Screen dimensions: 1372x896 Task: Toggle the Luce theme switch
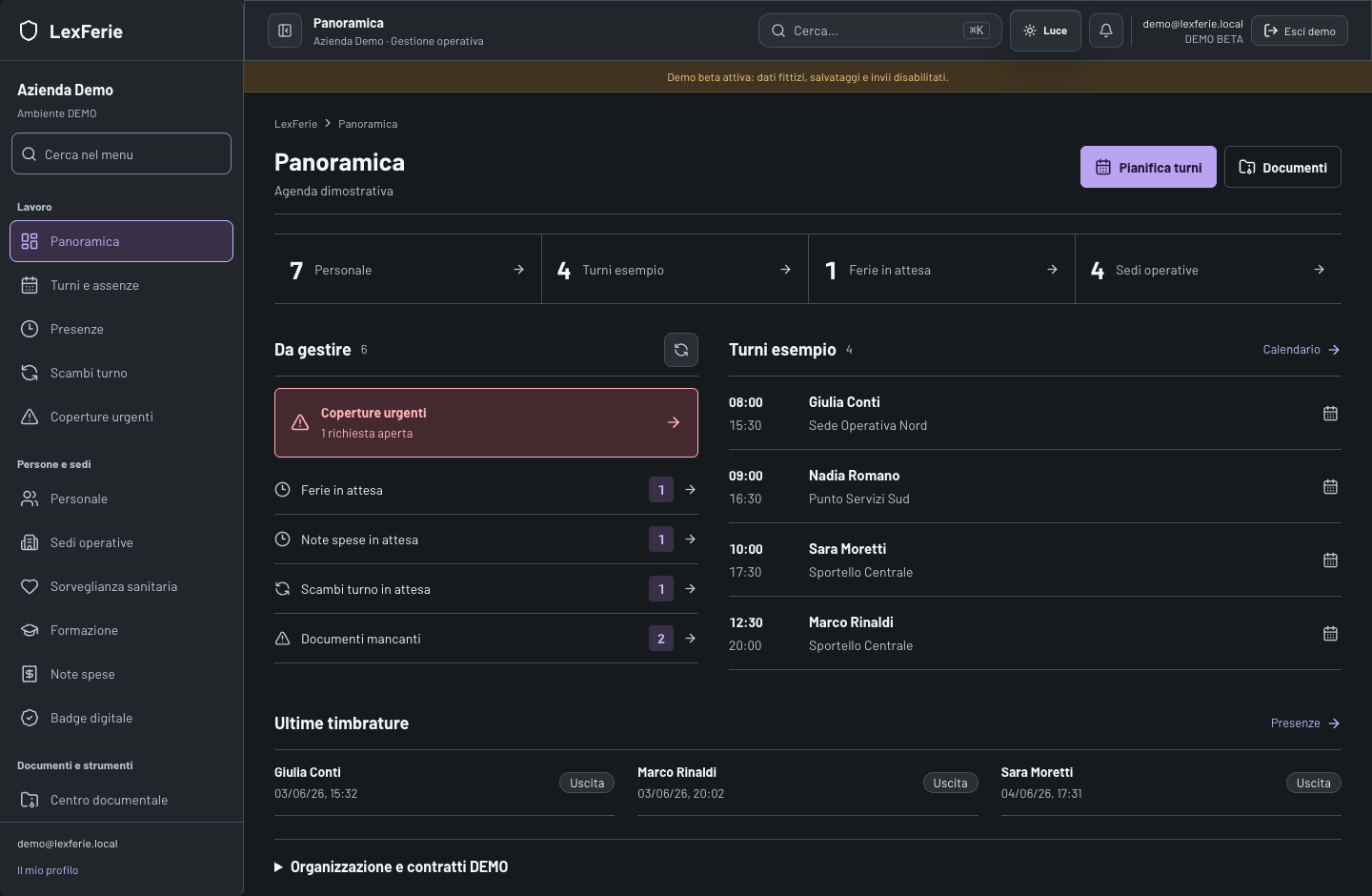[1045, 31]
